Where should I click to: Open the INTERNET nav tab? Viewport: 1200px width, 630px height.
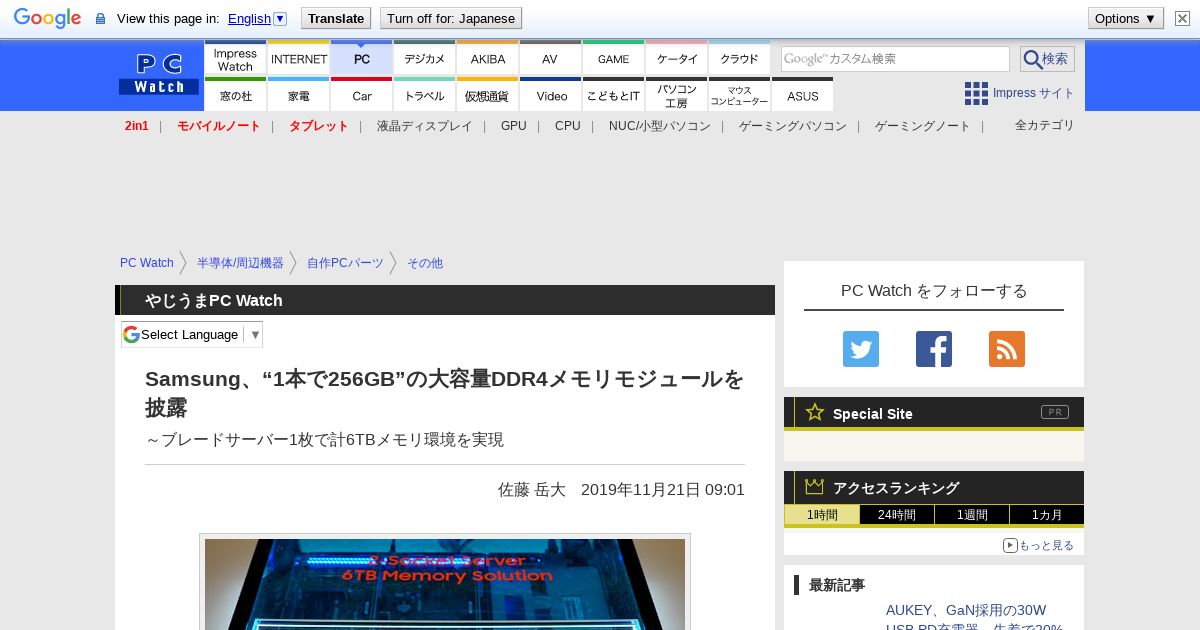click(x=299, y=59)
